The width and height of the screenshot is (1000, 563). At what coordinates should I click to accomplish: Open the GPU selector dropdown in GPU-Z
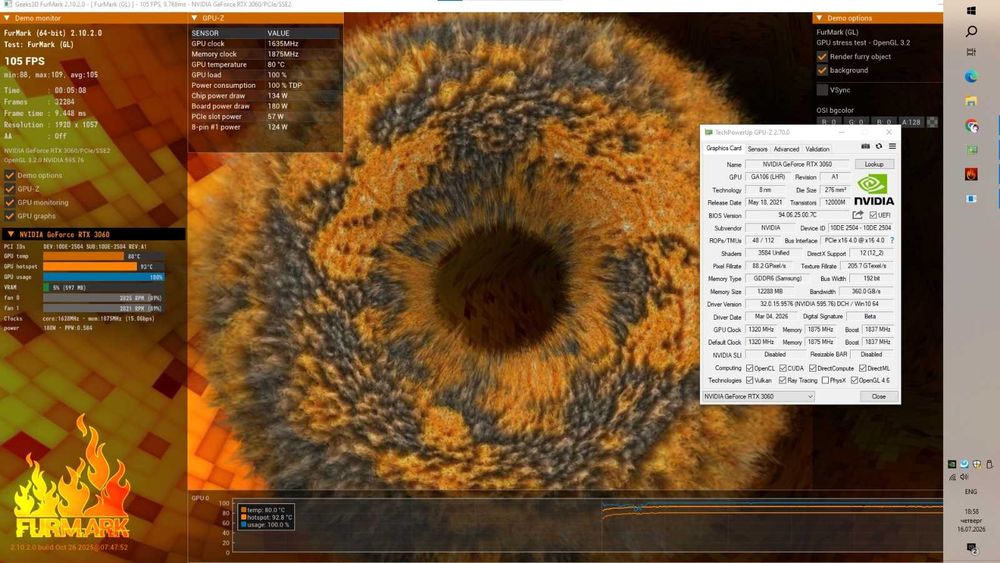pyautogui.click(x=758, y=397)
